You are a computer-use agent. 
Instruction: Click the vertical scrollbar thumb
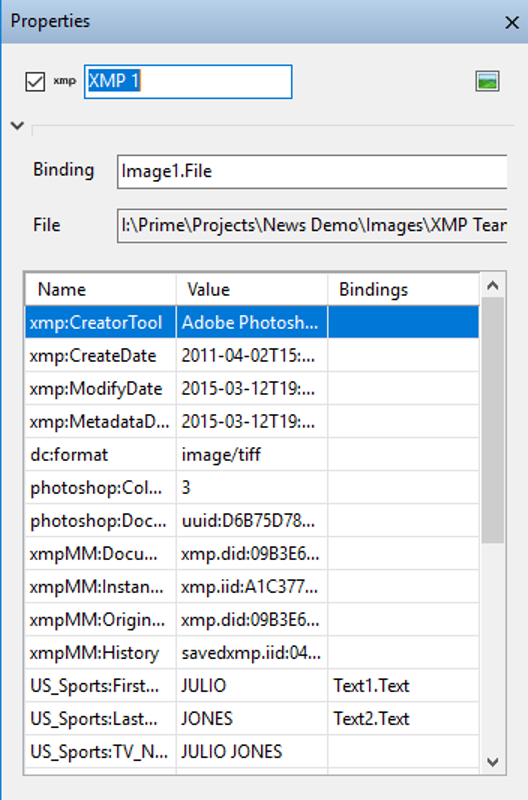[x=492, y=420]
